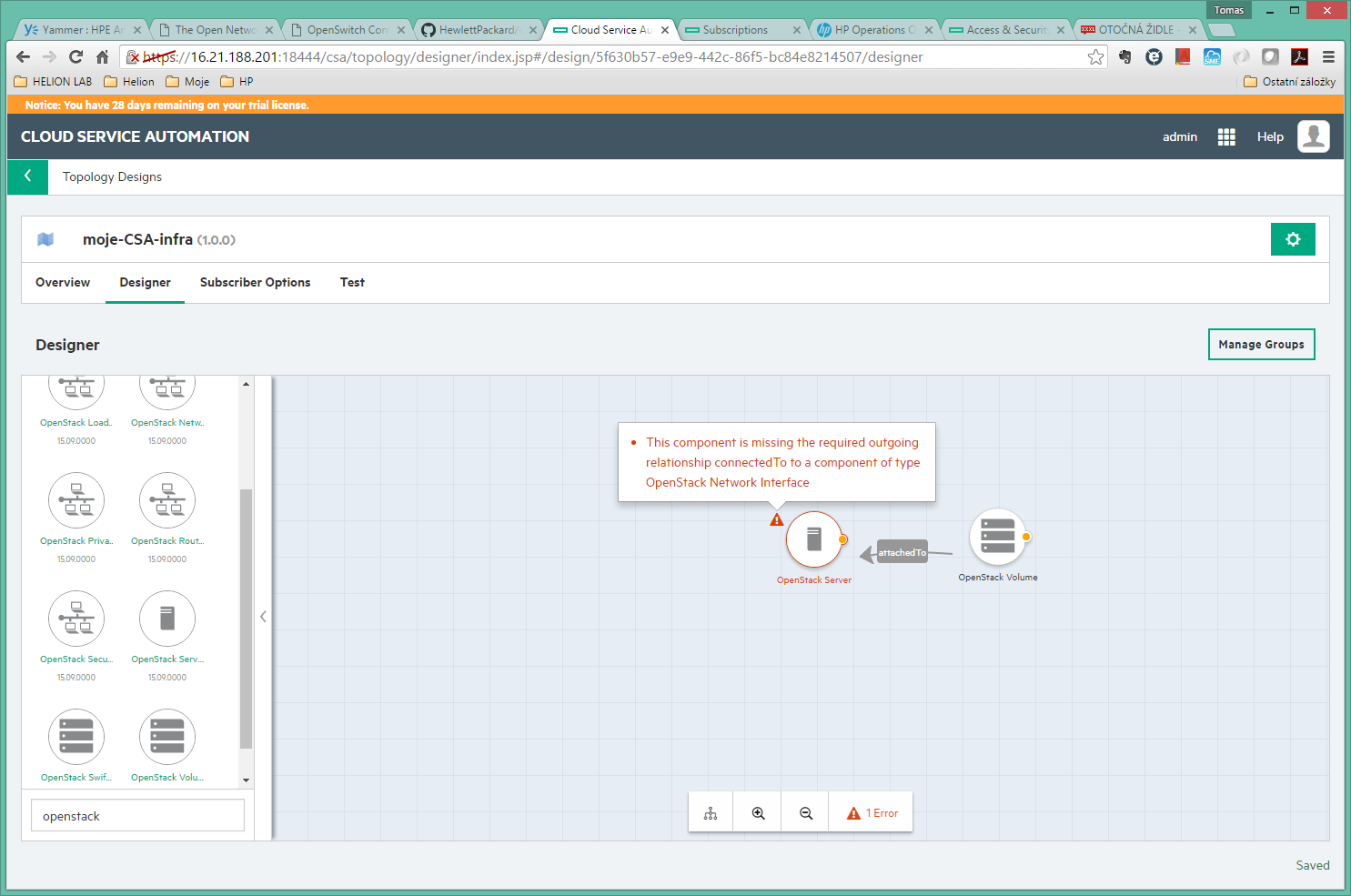This screenshot has width=1351, height=896.
Task: Open the Helion bookmark folder
Action: (x=129, y=81)
